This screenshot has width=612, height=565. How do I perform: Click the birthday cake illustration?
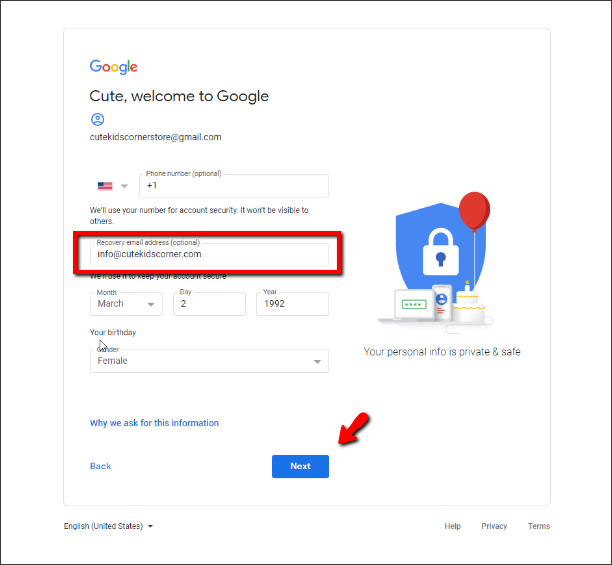(470, 304)
